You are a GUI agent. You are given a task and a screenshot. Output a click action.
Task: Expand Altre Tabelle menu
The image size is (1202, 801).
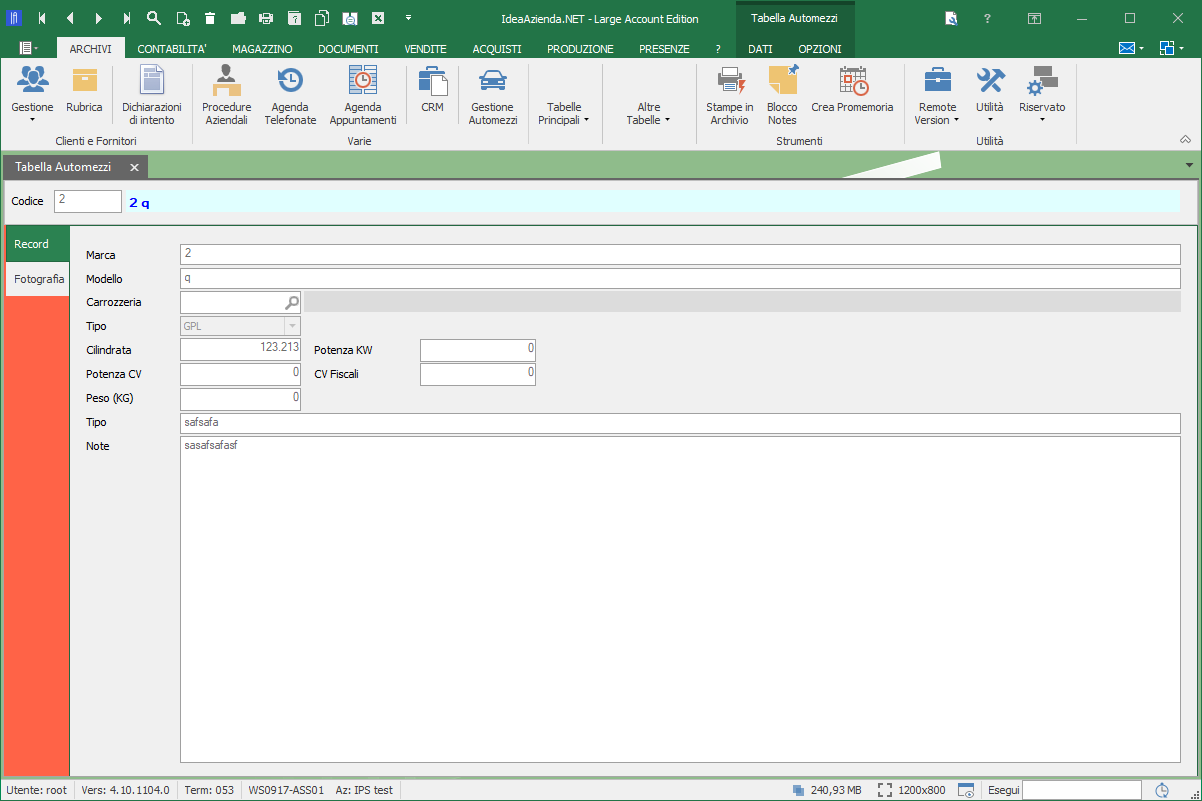[x=648, y=113]
